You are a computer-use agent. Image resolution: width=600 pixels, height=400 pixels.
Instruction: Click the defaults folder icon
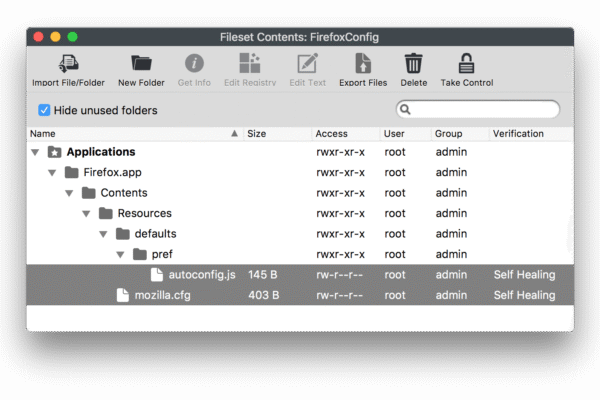[x=122, y=234]
